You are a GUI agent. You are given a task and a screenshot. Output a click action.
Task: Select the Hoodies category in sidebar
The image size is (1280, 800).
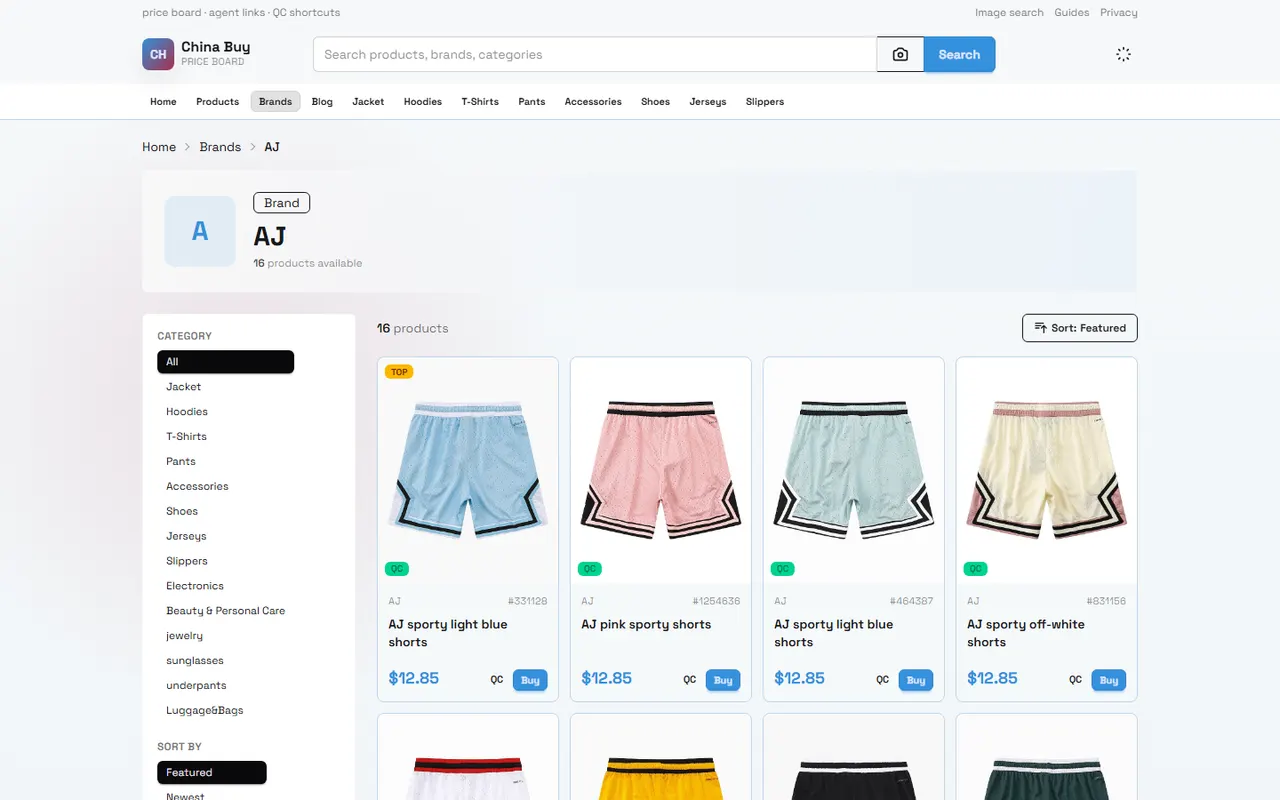pyautogui.click(x=187, y=412)
